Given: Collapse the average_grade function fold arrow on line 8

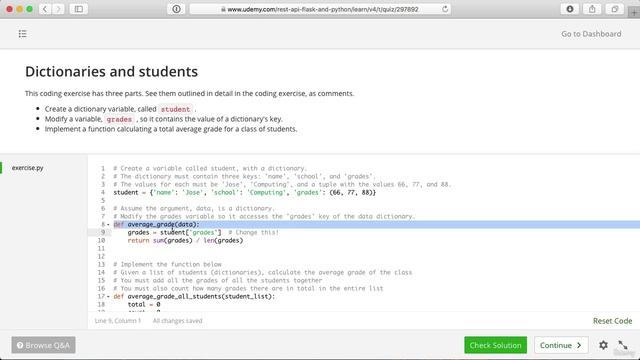Looking at the screenshot, I should [x=108, y=224].
